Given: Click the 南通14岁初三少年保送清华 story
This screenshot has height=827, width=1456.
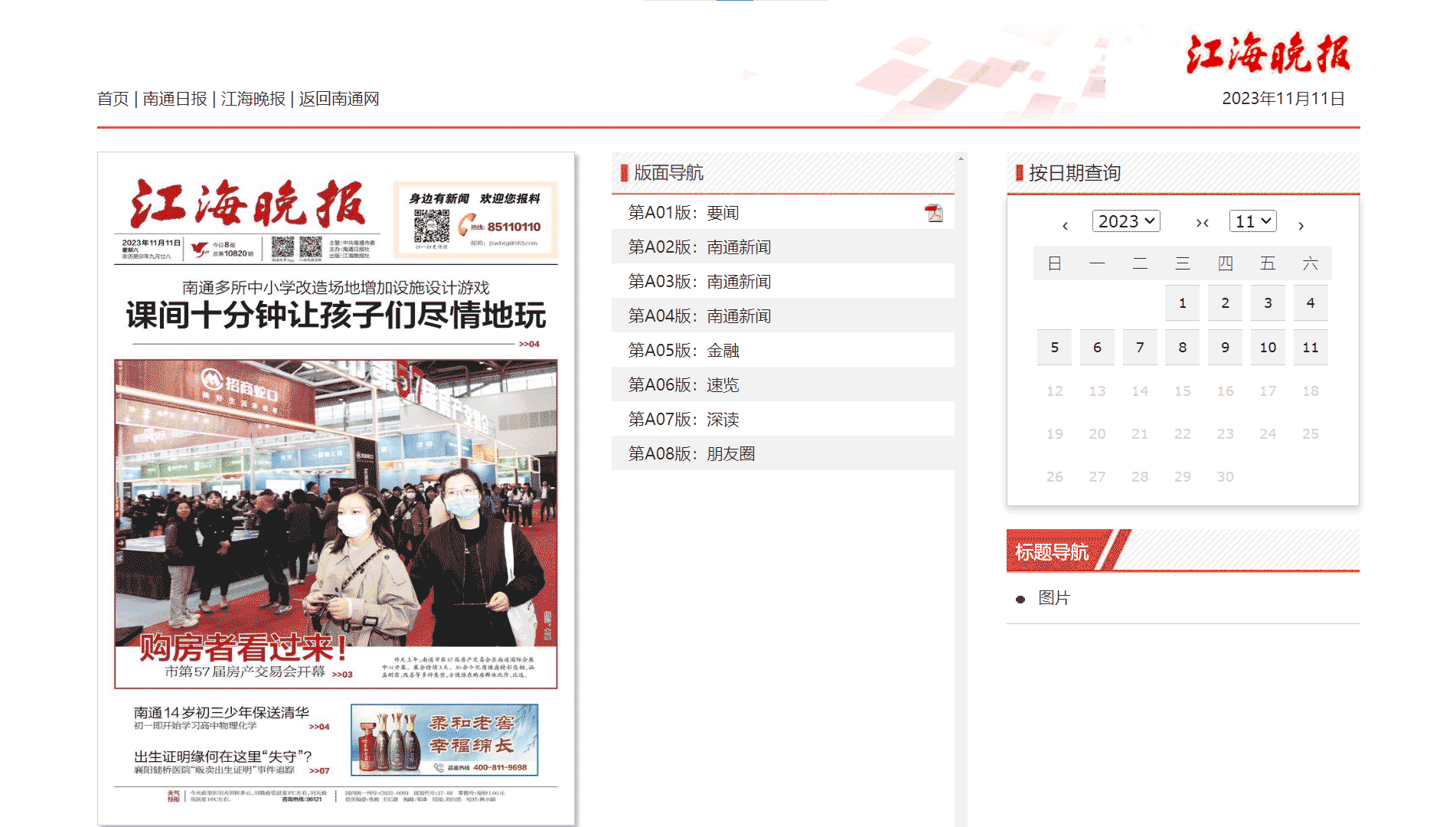Looking at the screenshot, I should [221, 712].
